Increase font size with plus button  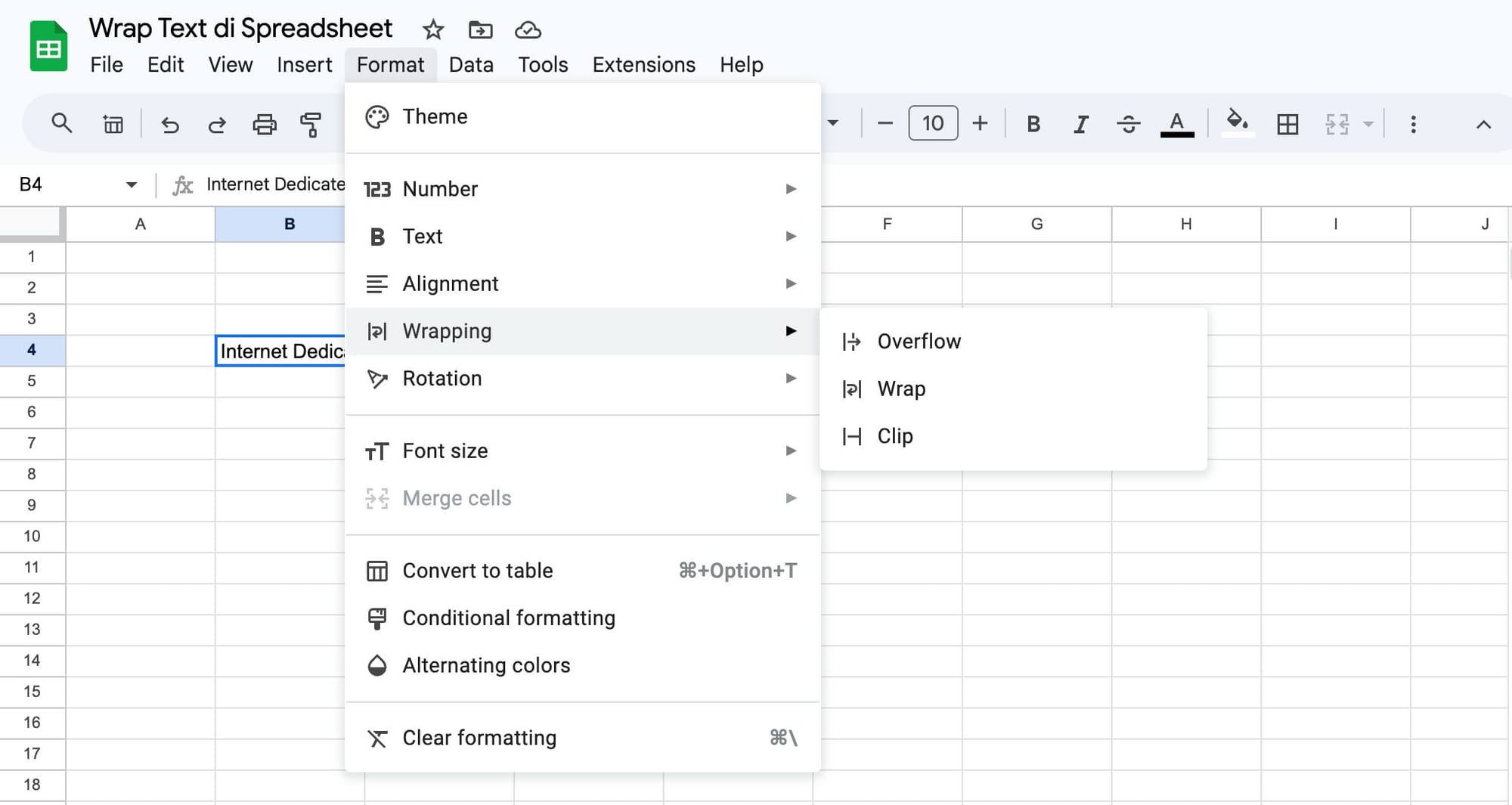[x=980, y=123]
